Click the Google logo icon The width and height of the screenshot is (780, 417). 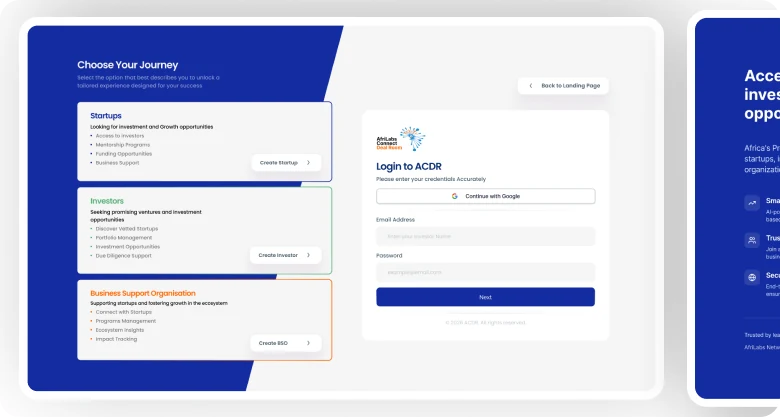(455, 196)
